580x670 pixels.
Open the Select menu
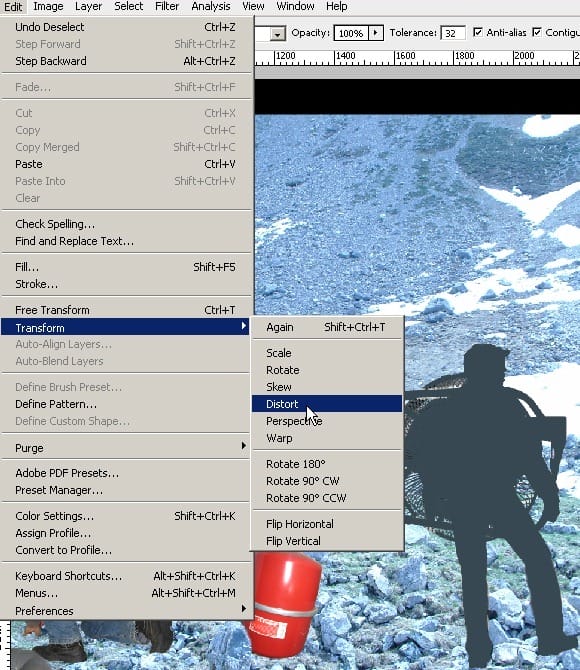click(x=128, y=6)
